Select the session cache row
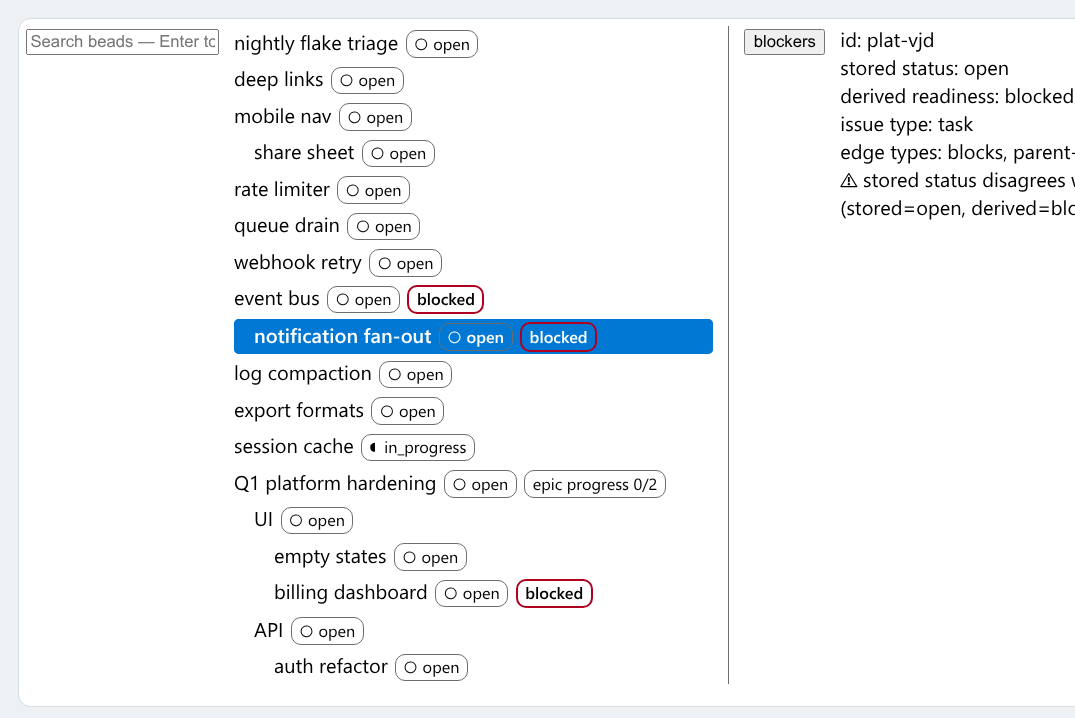 click(x=473, y=448)
